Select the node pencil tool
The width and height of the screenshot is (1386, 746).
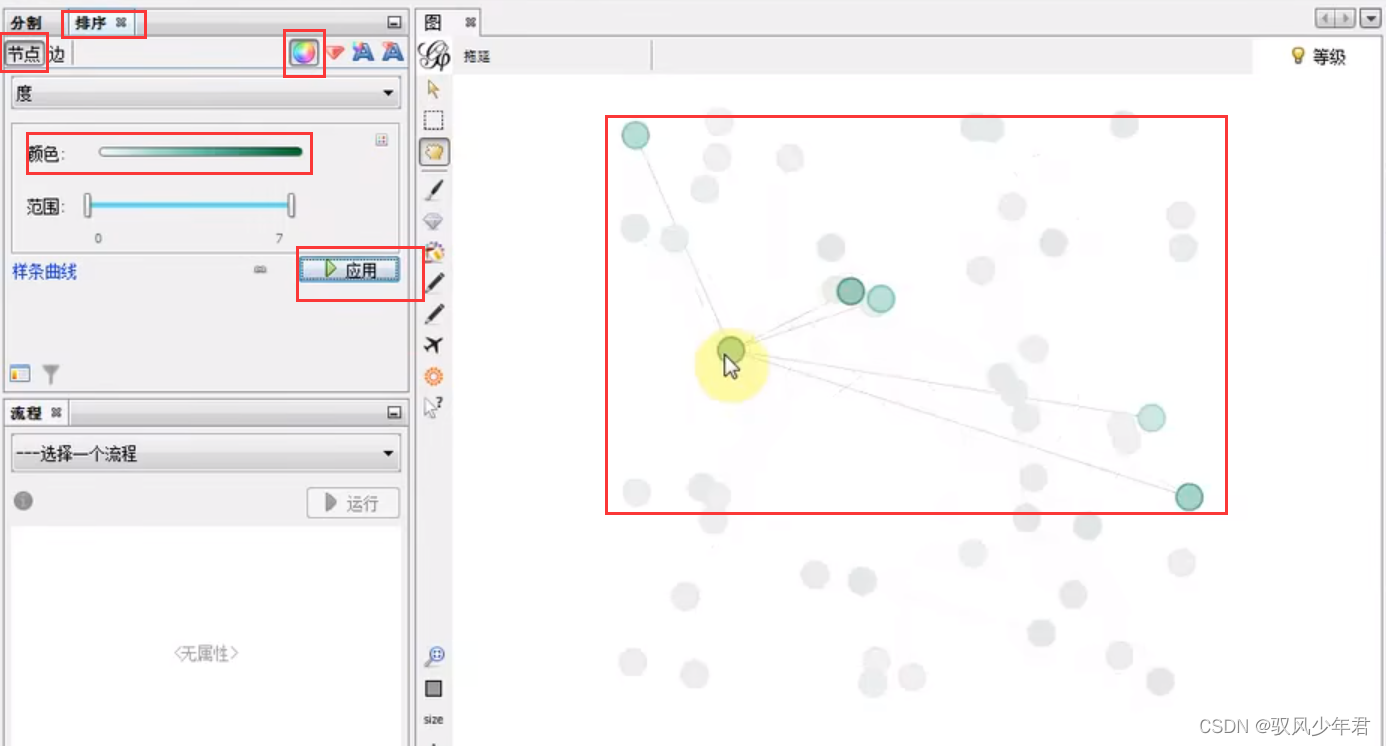click(x=434, y=283)
